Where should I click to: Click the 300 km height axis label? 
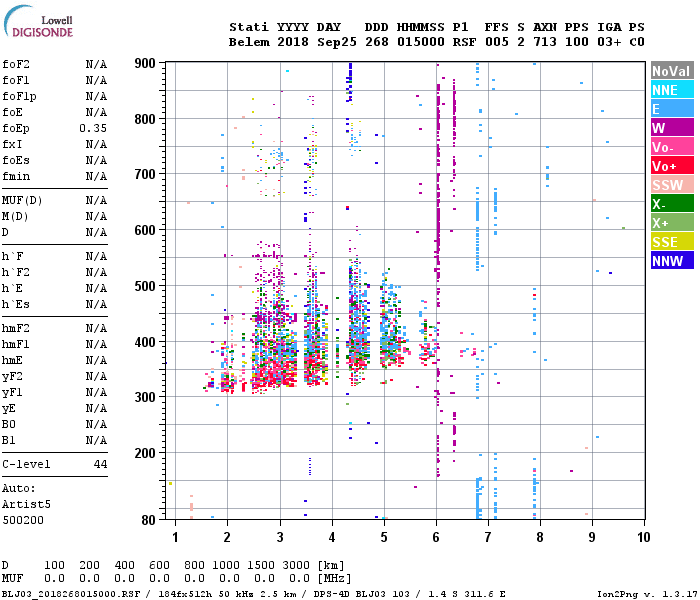click(145, 397)
